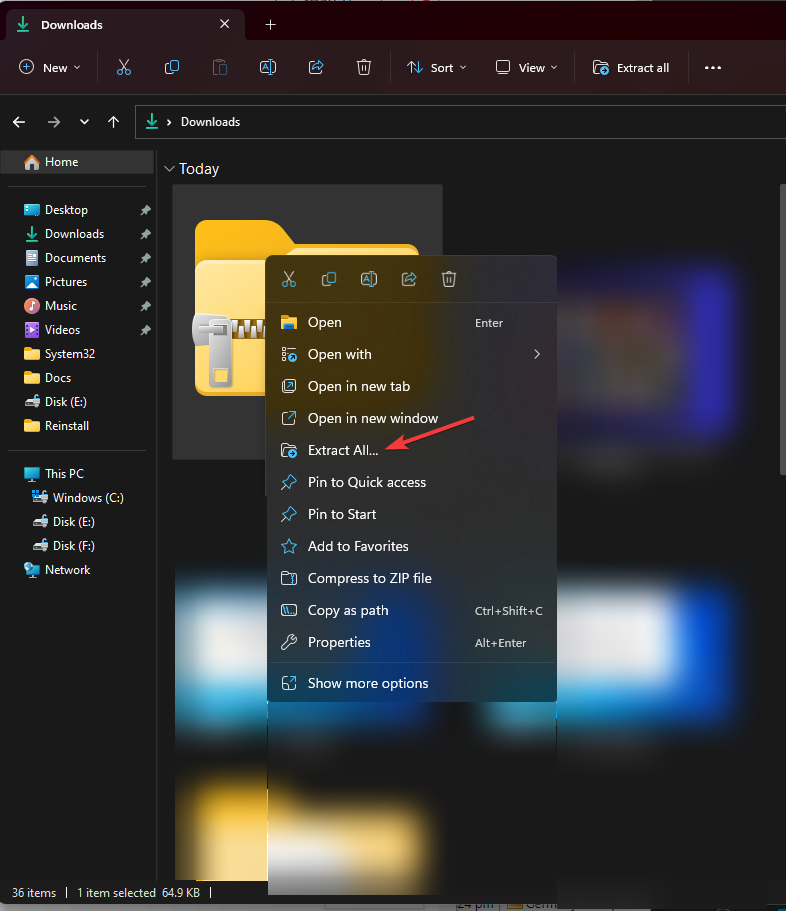The width and height of the screenshot is (786, 911).
Task: Unpin Music using its pin icon
Action: [x=145, y=306]
